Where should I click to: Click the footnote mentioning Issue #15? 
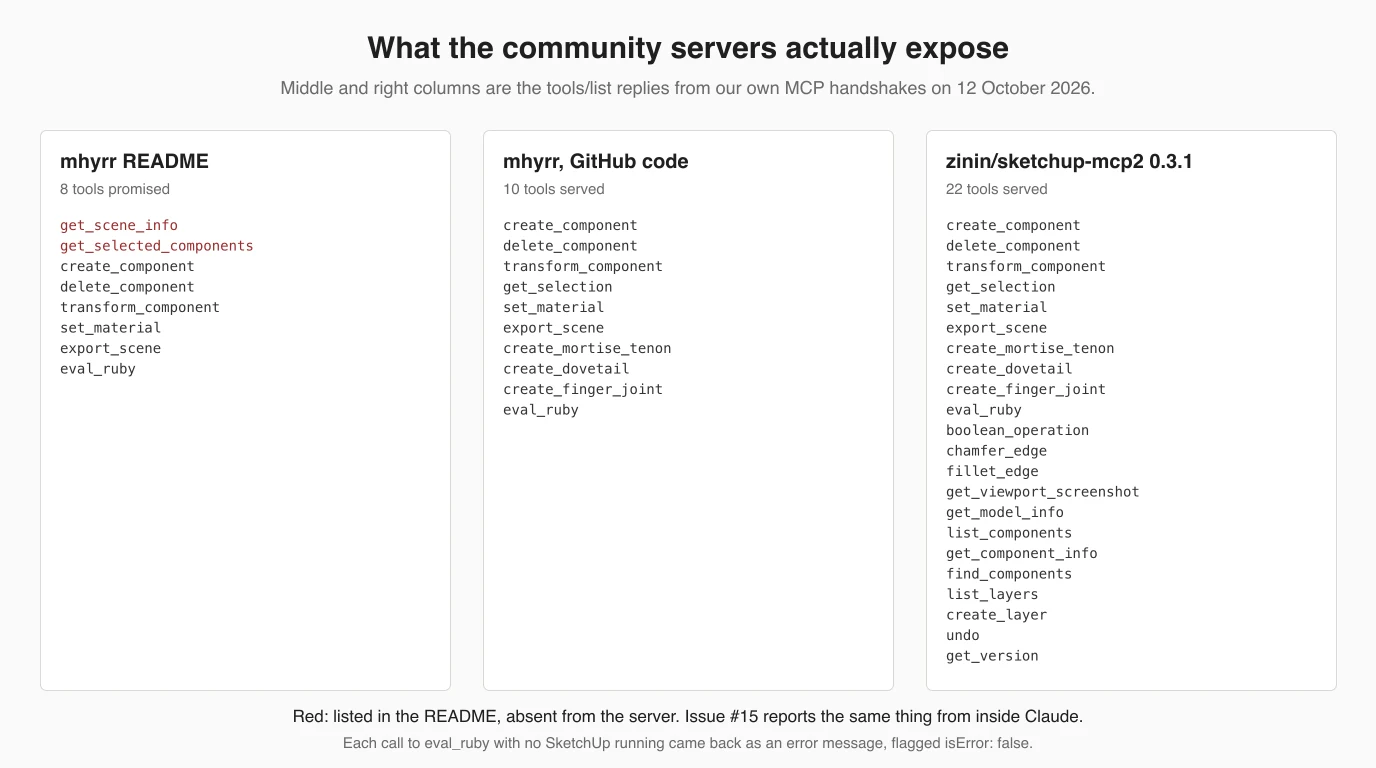click(x=688, y=716)
